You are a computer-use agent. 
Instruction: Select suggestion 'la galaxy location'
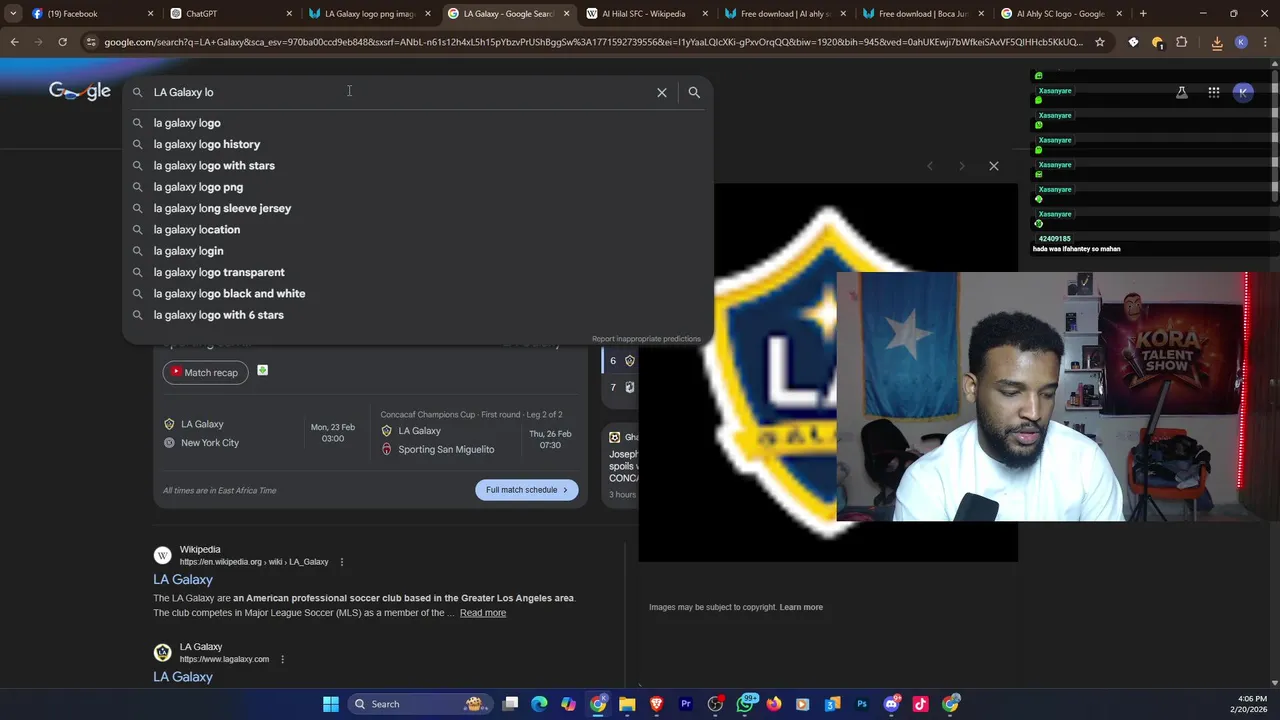point(418,230)
